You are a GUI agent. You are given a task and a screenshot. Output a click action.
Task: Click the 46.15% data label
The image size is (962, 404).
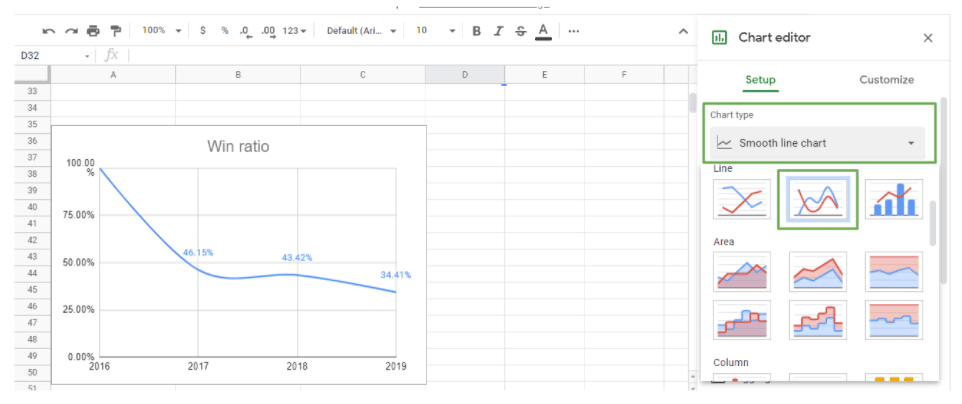pyautogui.click(x=198, y=252)
